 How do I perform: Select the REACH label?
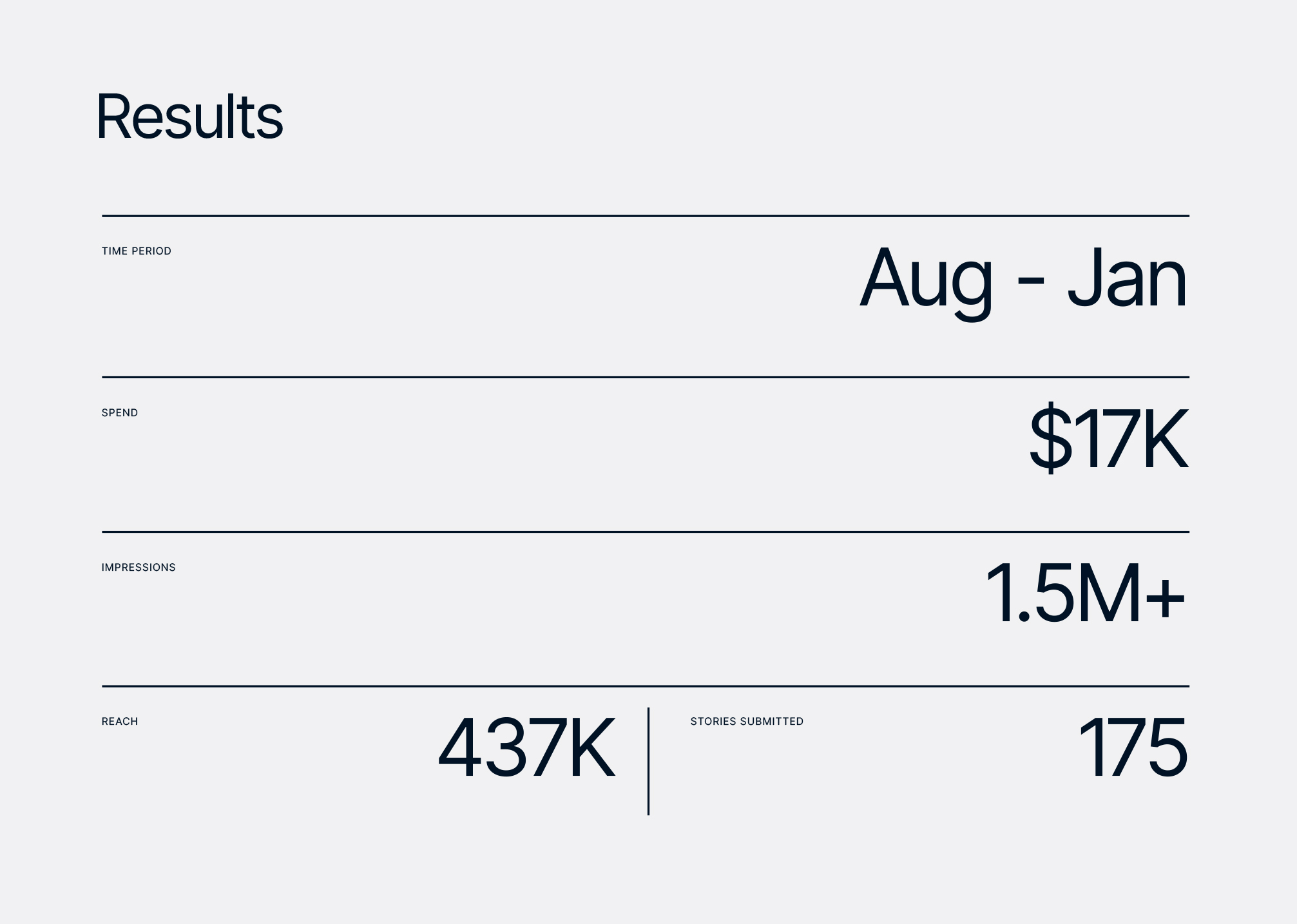[120, 722]
